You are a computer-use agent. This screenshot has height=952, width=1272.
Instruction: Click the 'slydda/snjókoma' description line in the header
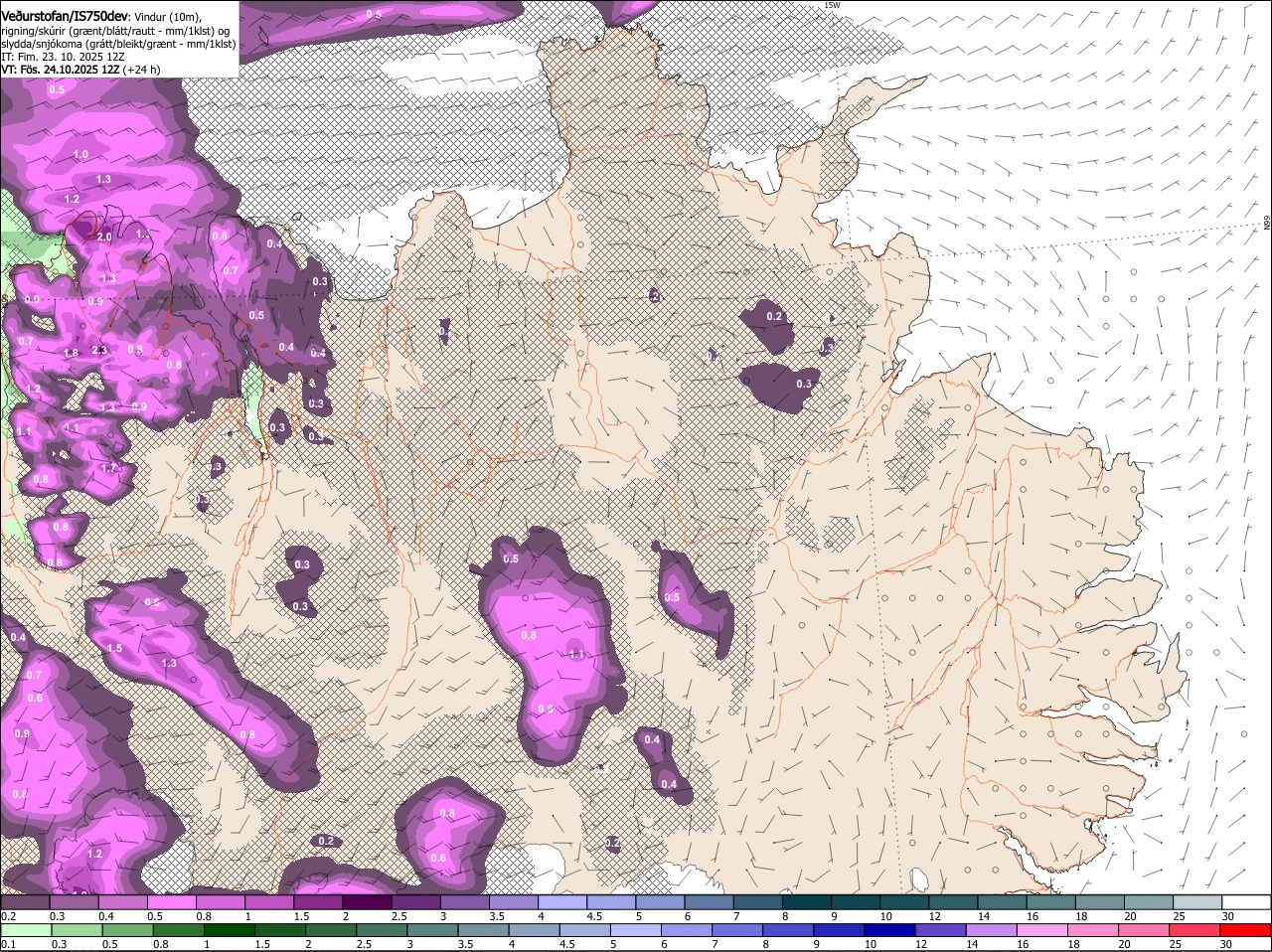pos(118,44)
